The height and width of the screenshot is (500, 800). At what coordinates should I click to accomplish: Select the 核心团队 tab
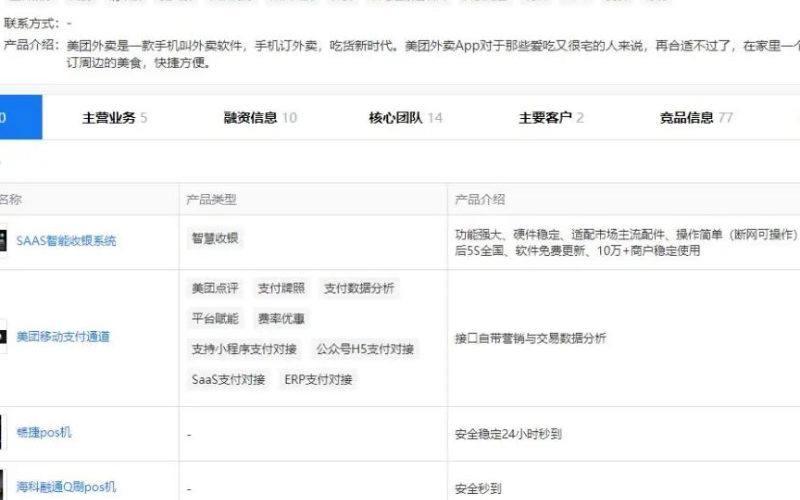[406, 118]
